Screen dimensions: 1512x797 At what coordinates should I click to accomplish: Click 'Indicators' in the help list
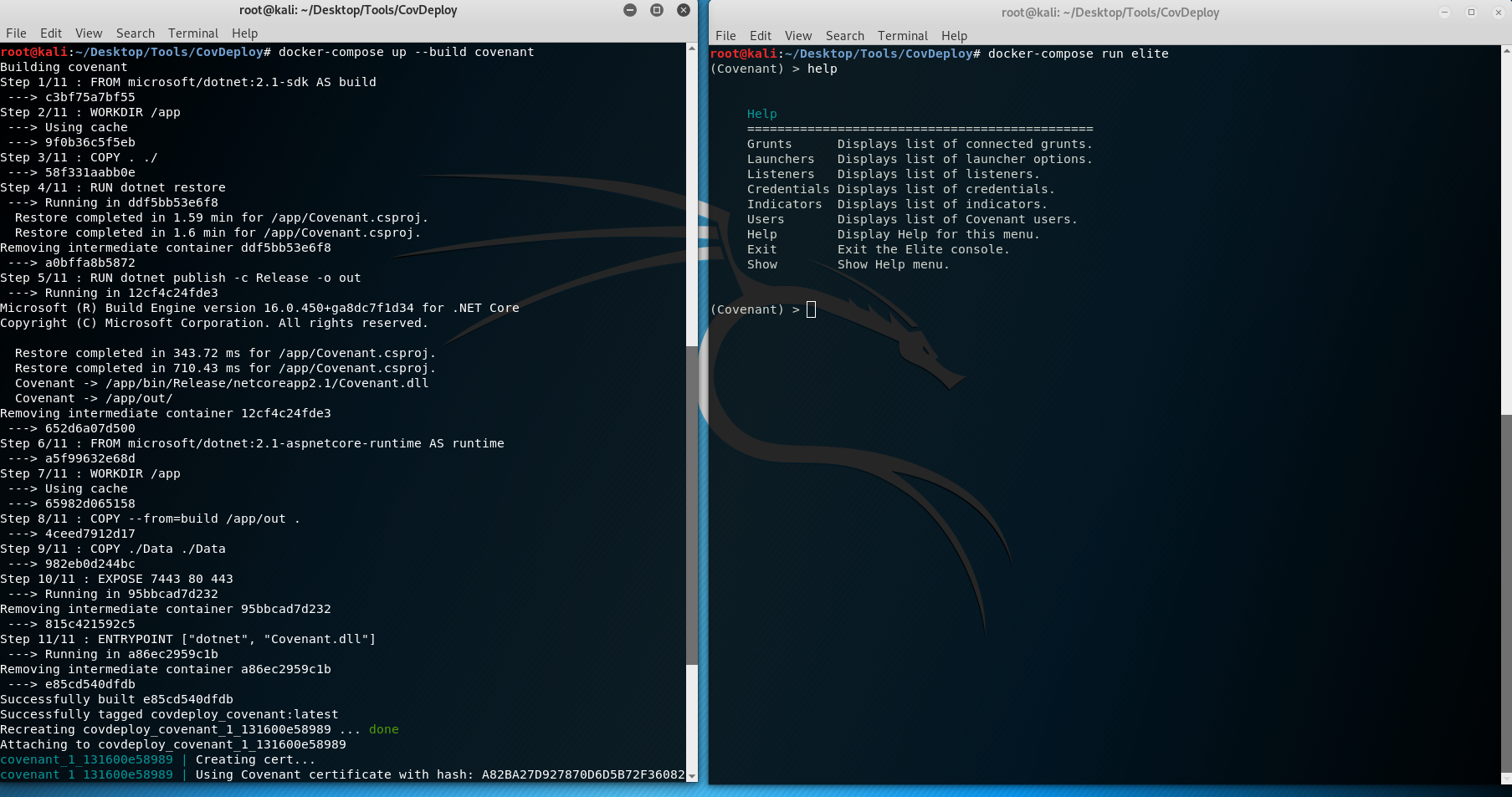pyautogui.click(x=785, y=204)
